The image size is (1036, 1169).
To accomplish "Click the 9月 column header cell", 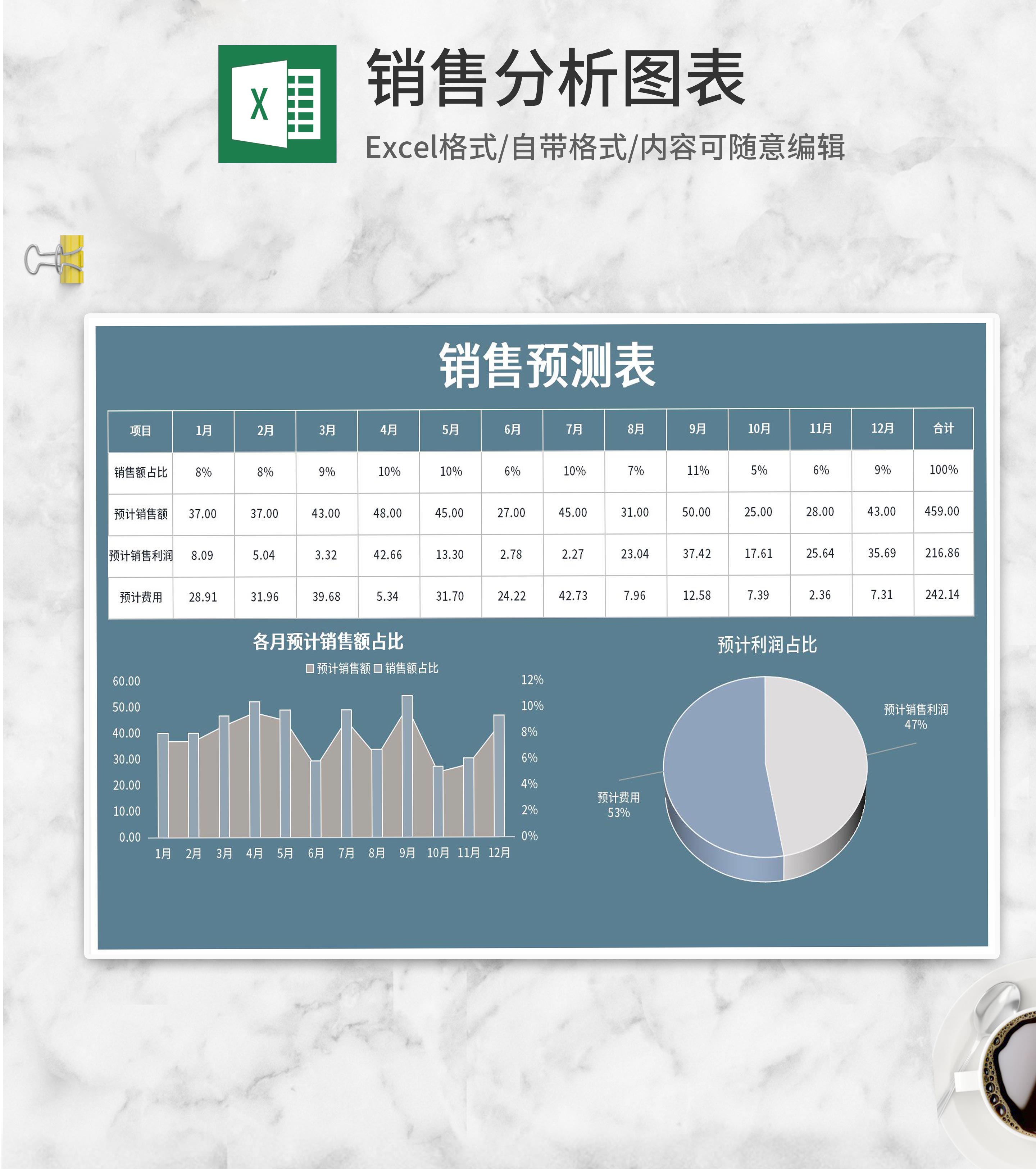I will coord(697,429).
